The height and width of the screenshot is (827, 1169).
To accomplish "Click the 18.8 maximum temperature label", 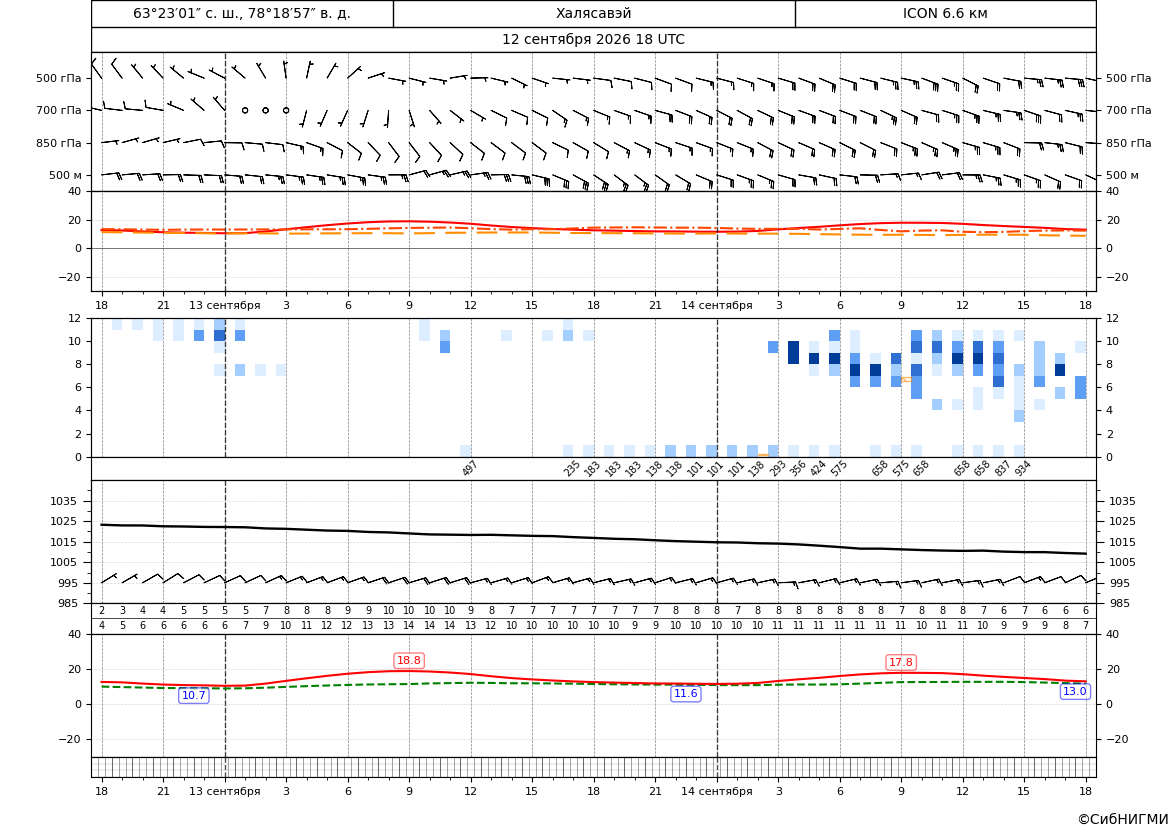I will click(x=409, y=661).
